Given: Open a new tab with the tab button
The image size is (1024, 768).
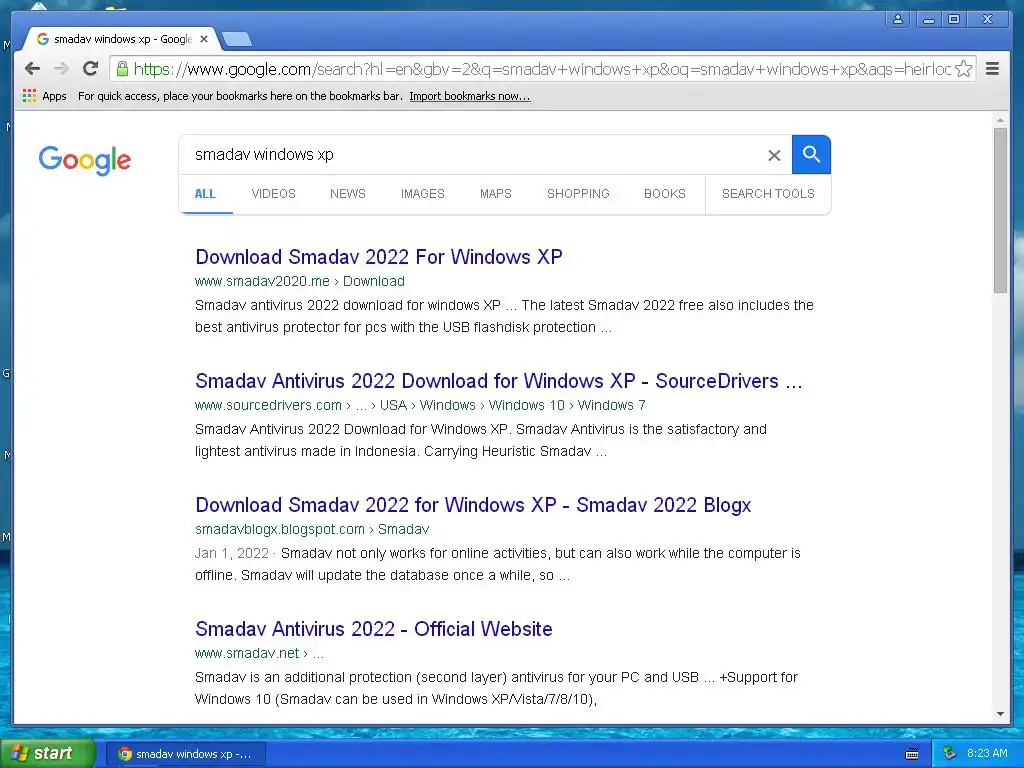Looking at the screenshot, I should (x=236, y=40).
